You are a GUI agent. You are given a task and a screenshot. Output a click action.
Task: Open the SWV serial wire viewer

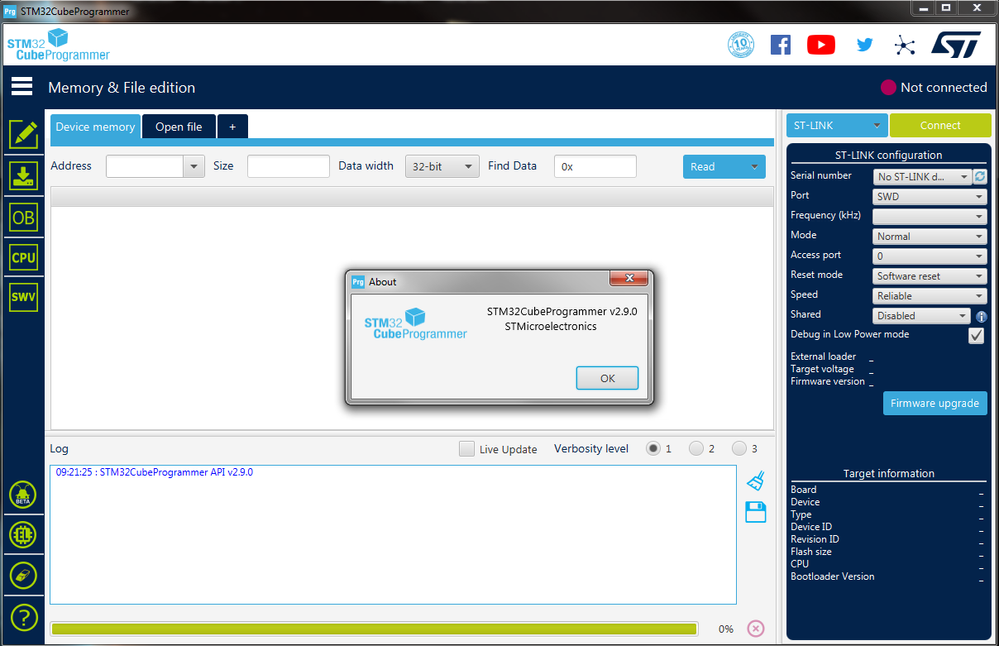point(24,297)
